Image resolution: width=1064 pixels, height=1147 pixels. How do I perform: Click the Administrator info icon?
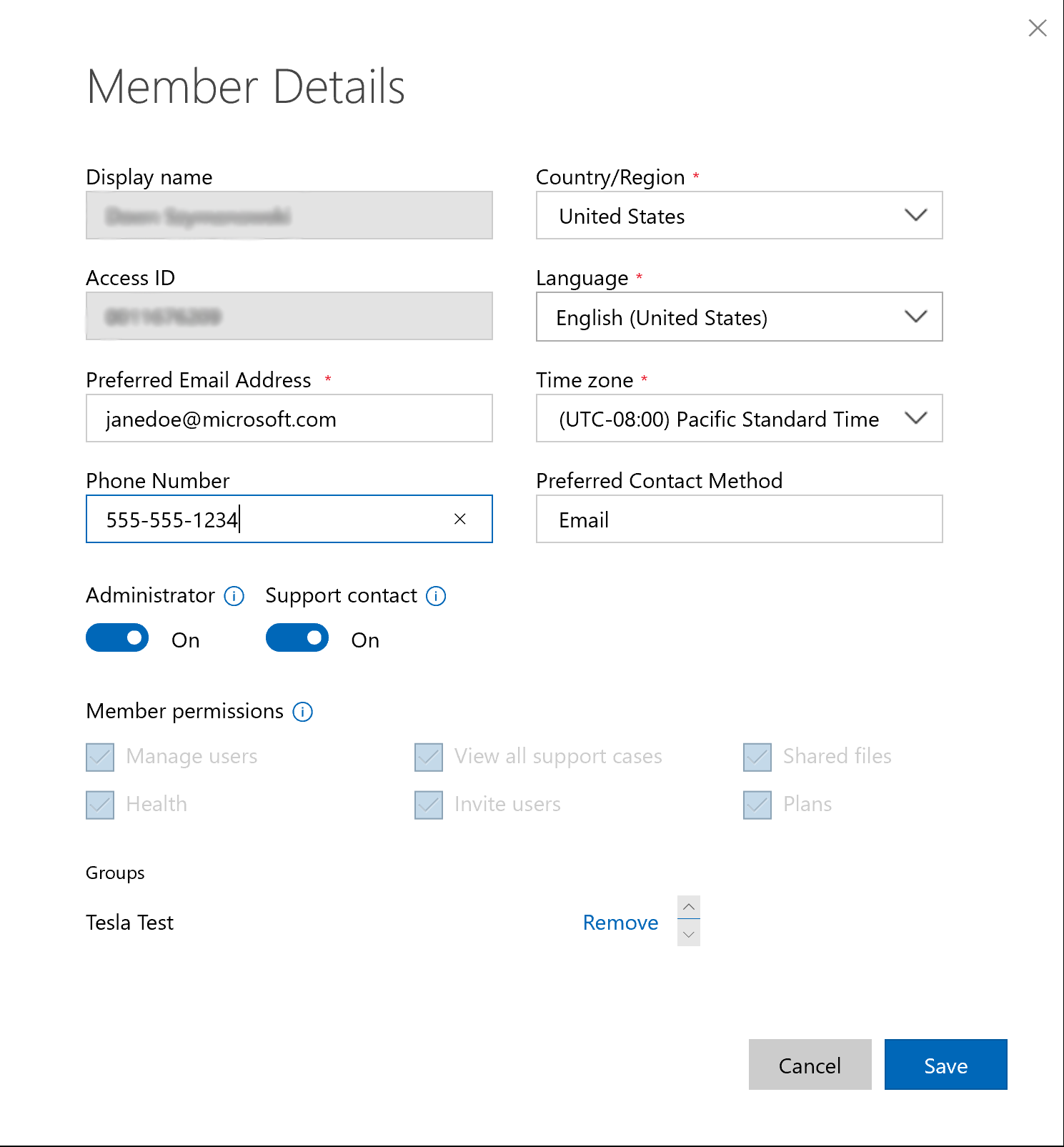[x=234, y=596]
